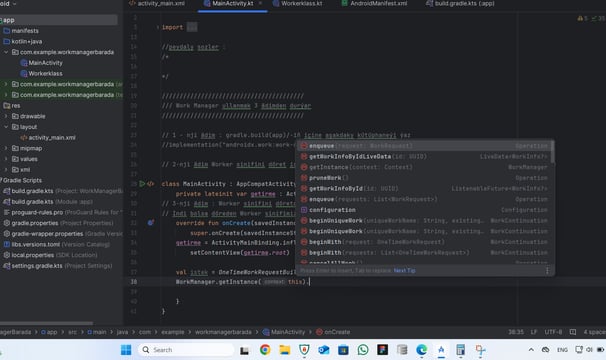Click the cloud sync tray icon

click(x=545, y=350)
